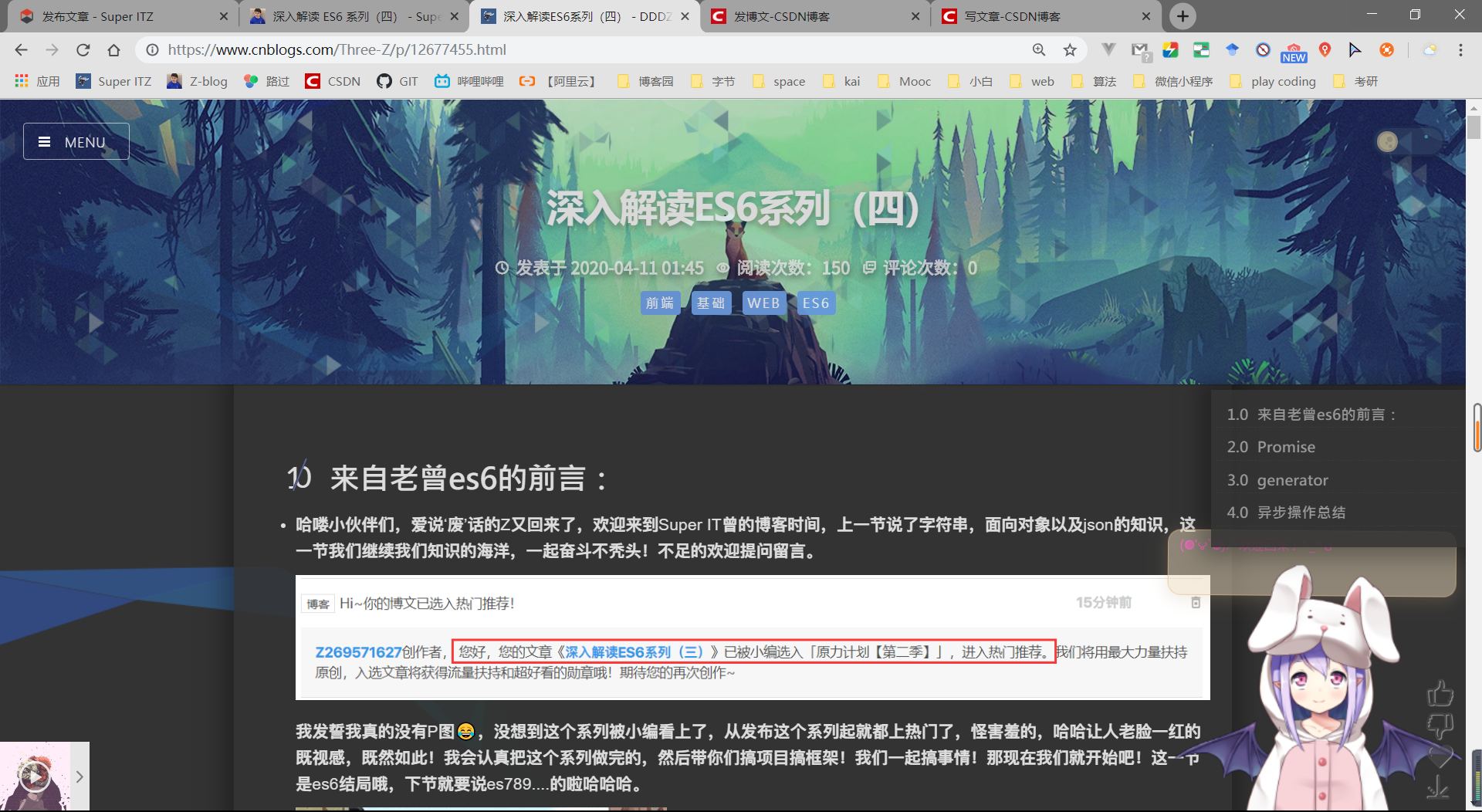
Task: Open the MENU hamburger panel
Action: coord(76,141)
